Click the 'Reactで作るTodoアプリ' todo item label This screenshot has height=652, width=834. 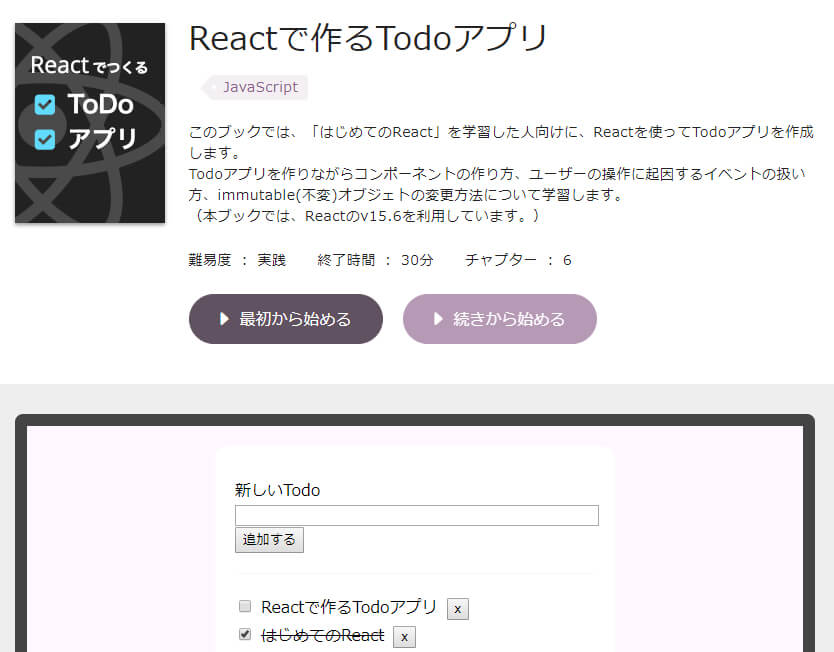click(348, 607)
